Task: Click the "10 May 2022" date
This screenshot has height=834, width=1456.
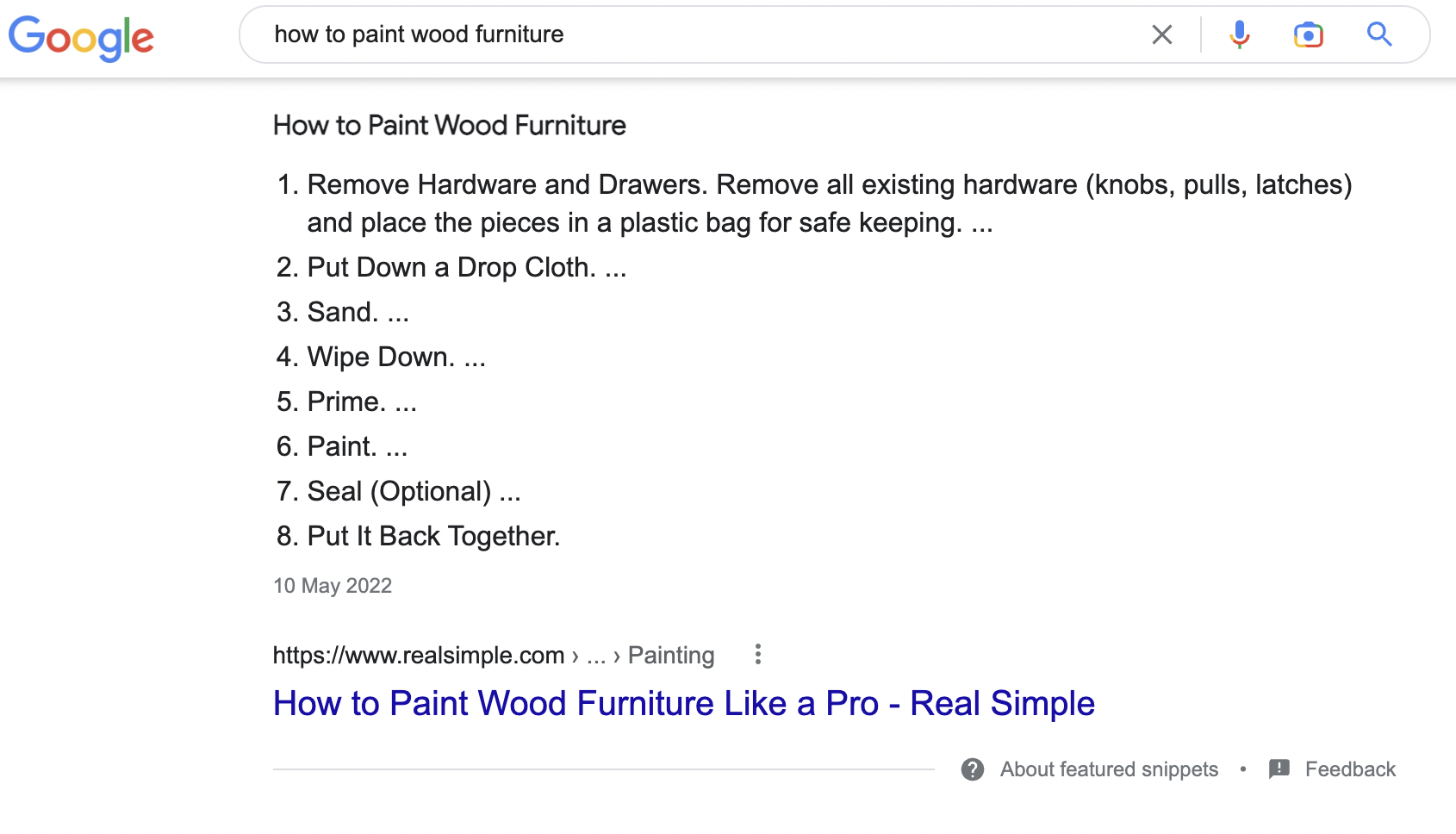Action: coord(333,586)
